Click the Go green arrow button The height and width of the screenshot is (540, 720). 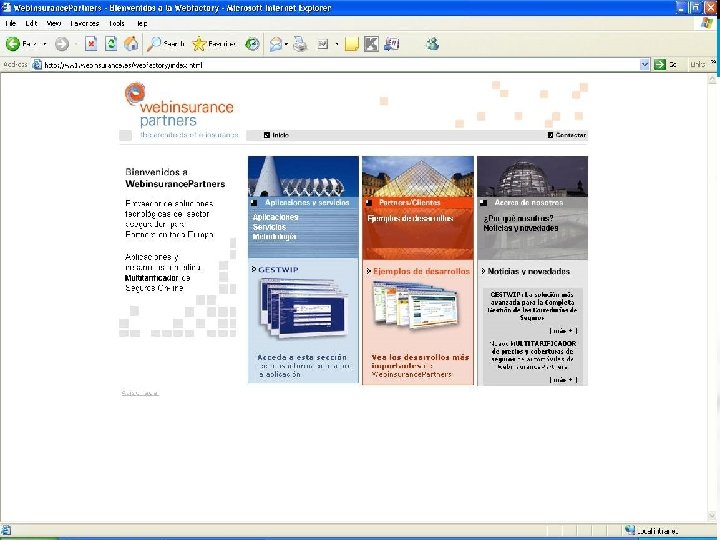[x=660, y=65]
